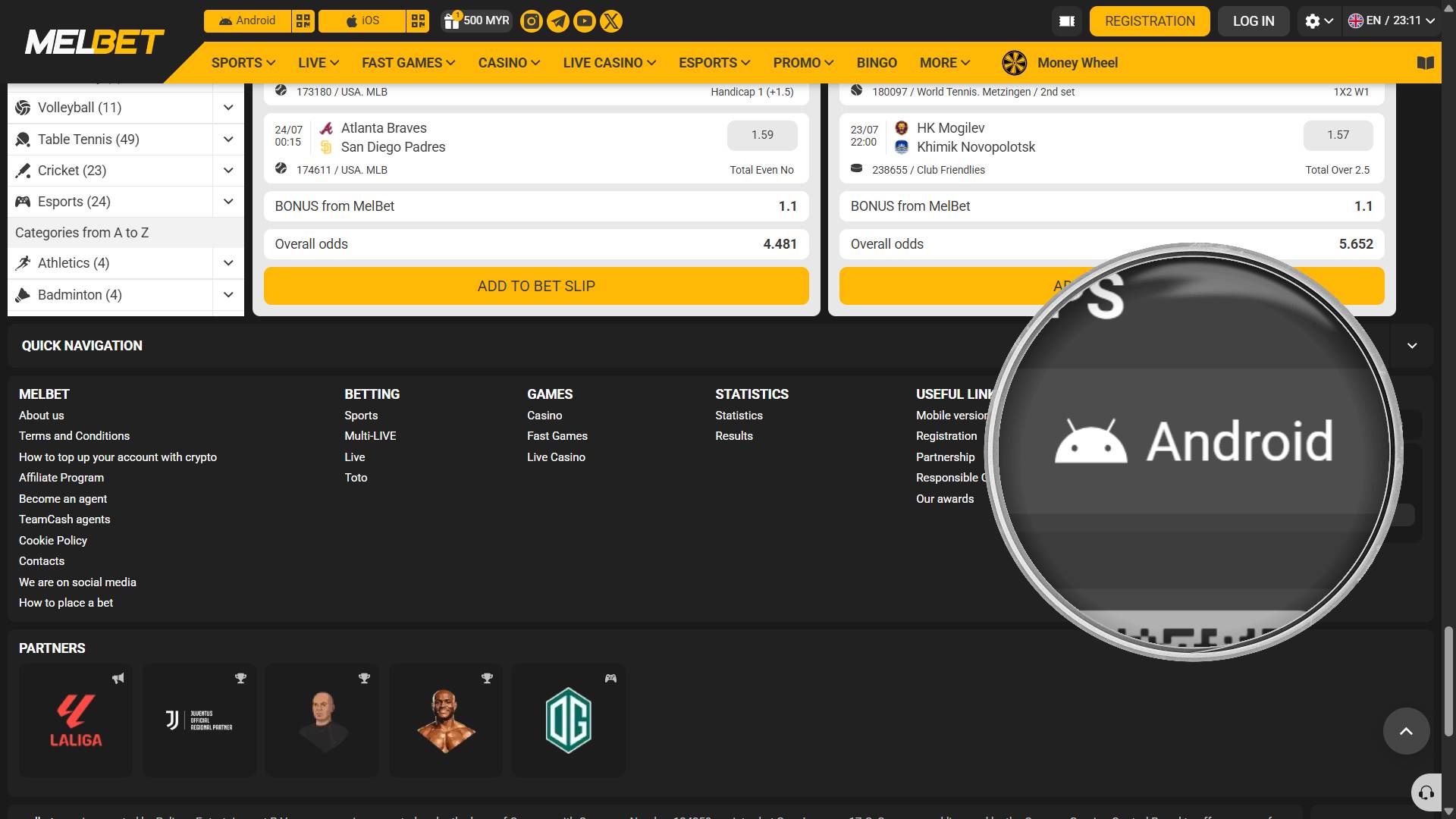Select Table Tennis (49) in the sidebar
This screenshot has height=819, width=1456.
(x=110, y=140)
